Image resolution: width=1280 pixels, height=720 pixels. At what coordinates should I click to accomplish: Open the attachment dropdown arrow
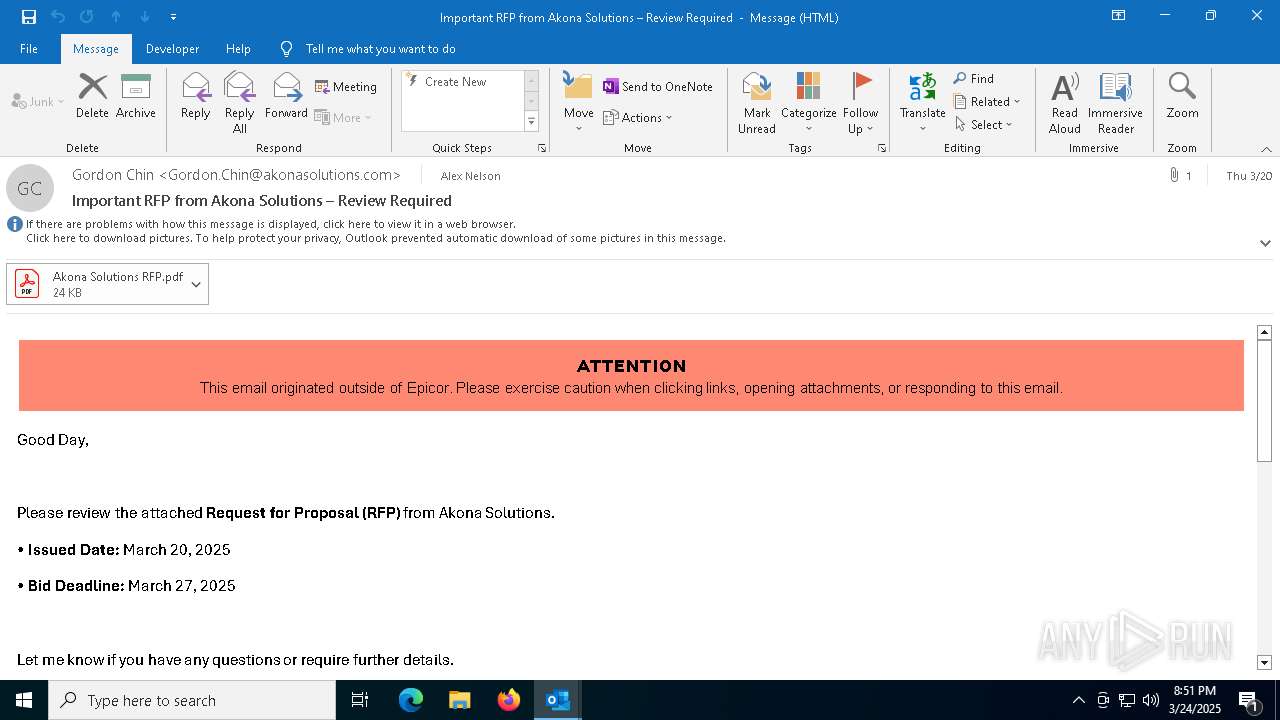click(x=196, y=284)
